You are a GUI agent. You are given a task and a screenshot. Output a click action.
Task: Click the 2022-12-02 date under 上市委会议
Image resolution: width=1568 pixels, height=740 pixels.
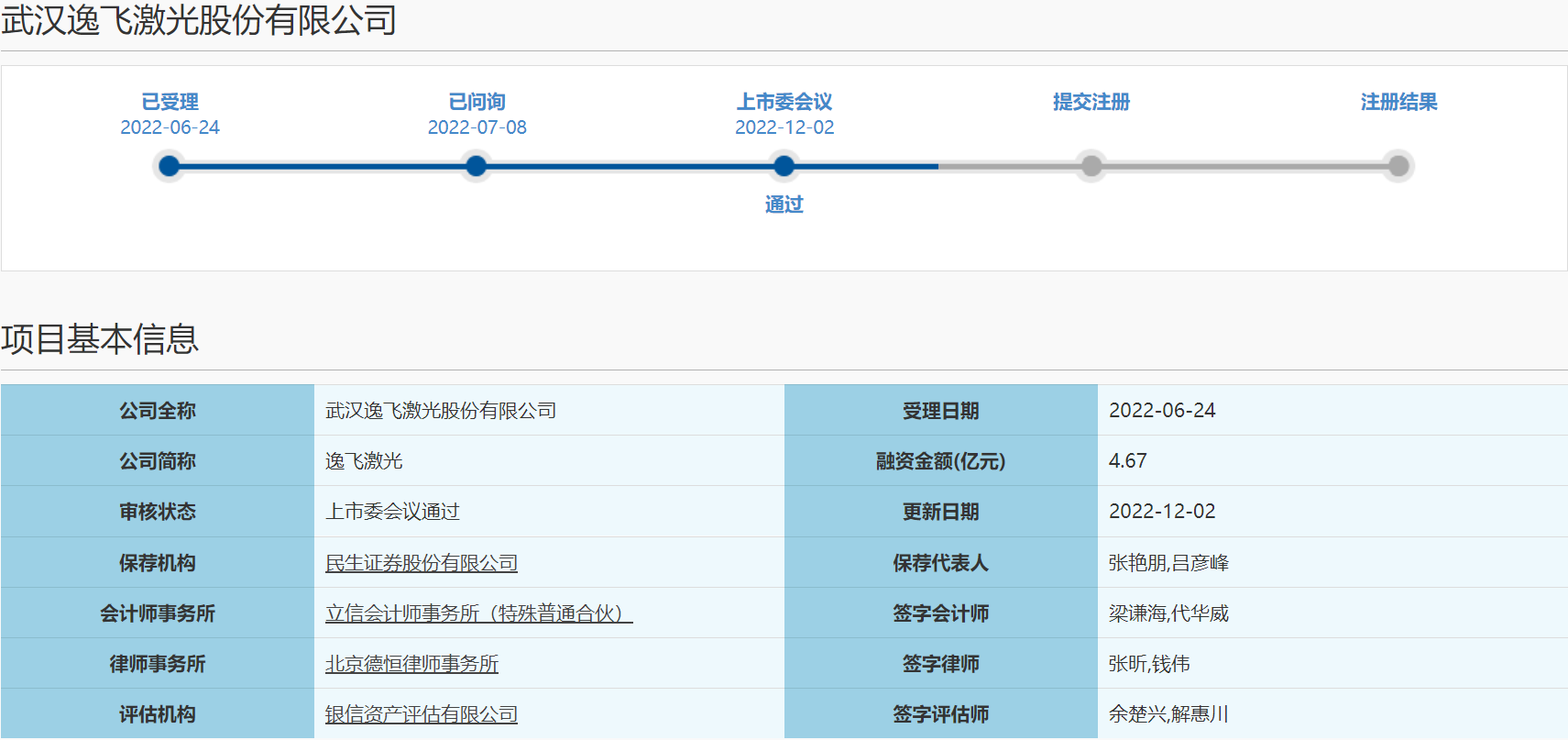coord(784,127)
